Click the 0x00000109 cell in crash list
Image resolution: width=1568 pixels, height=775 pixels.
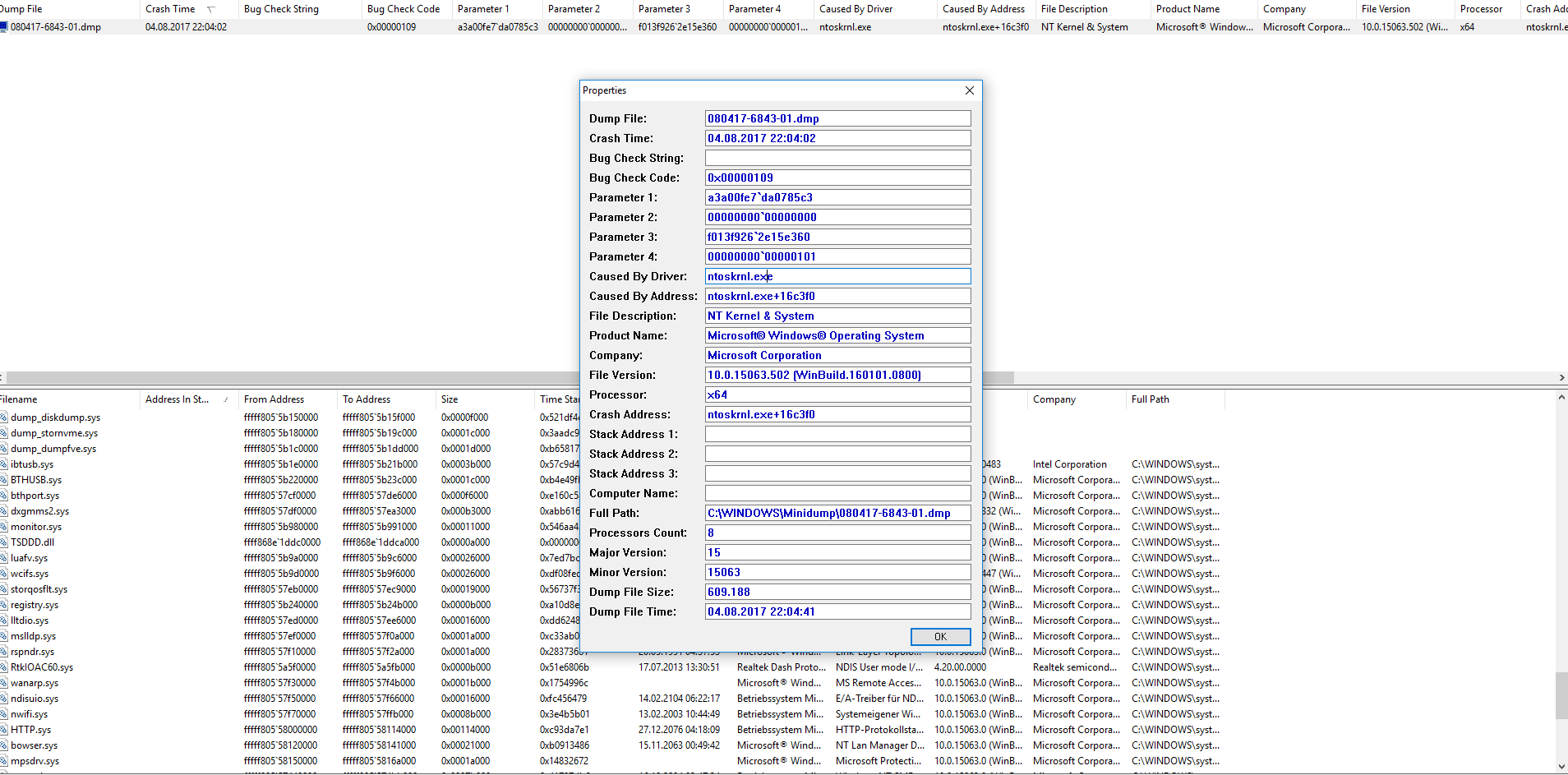click(x=391, y=27)
